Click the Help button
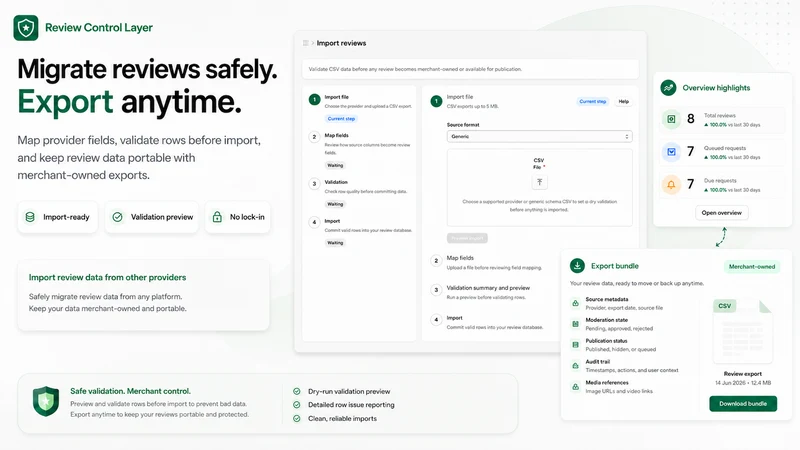 [623, 102]
